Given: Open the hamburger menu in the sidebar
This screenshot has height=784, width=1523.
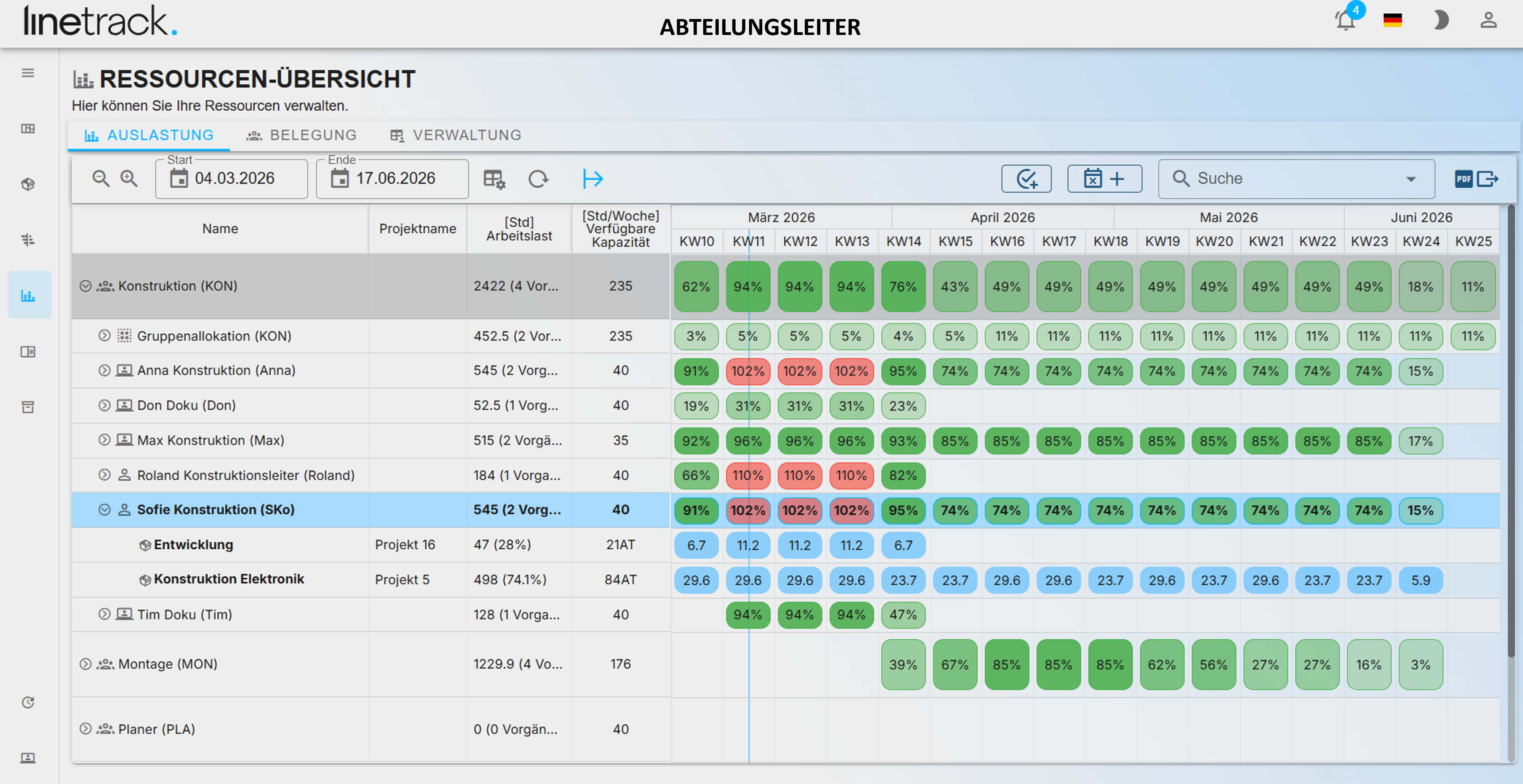Looking at the screenshot, I should click(28, 73).
